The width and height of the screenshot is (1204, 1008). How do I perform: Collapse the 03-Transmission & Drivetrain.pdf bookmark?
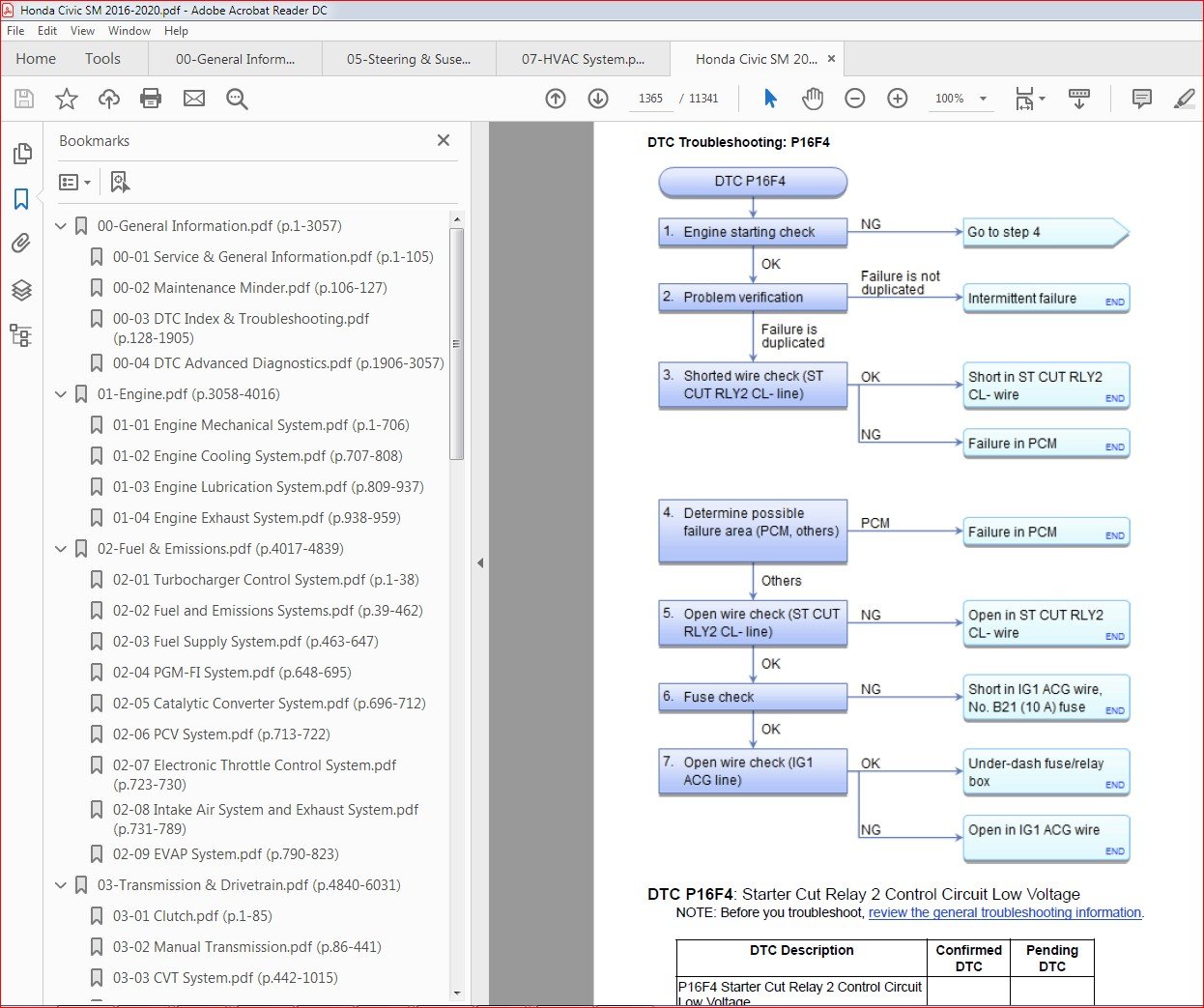pos(61,885)
